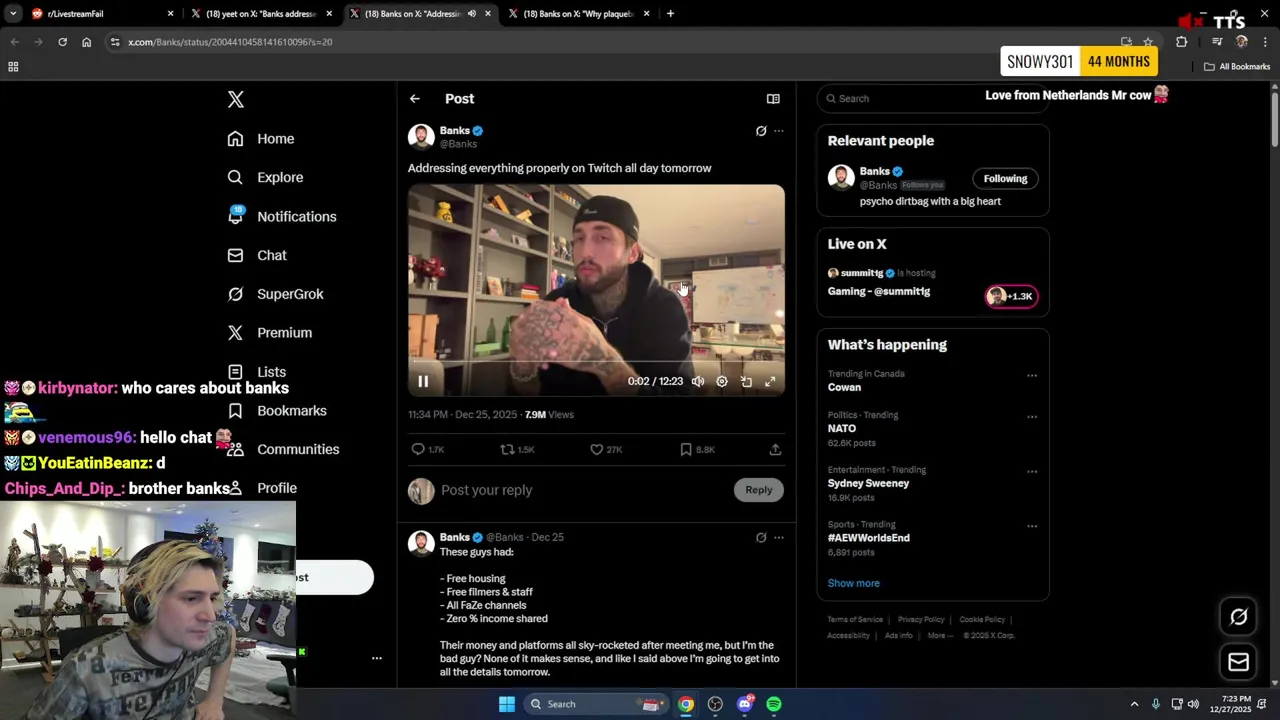The height and width of the screenshot is (720, 1280).
Task: Click the Following button for Banks
Action: click(1005, 179)
